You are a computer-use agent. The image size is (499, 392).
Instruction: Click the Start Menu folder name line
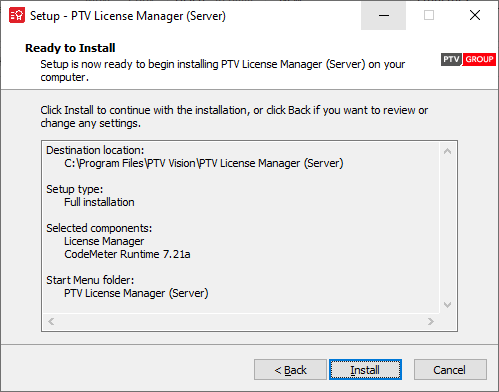click(x=136, y=293)
